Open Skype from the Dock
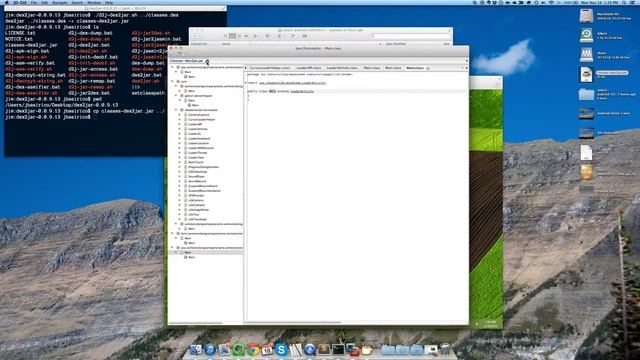The image size is (640, 360). click(x=281, y=349)
